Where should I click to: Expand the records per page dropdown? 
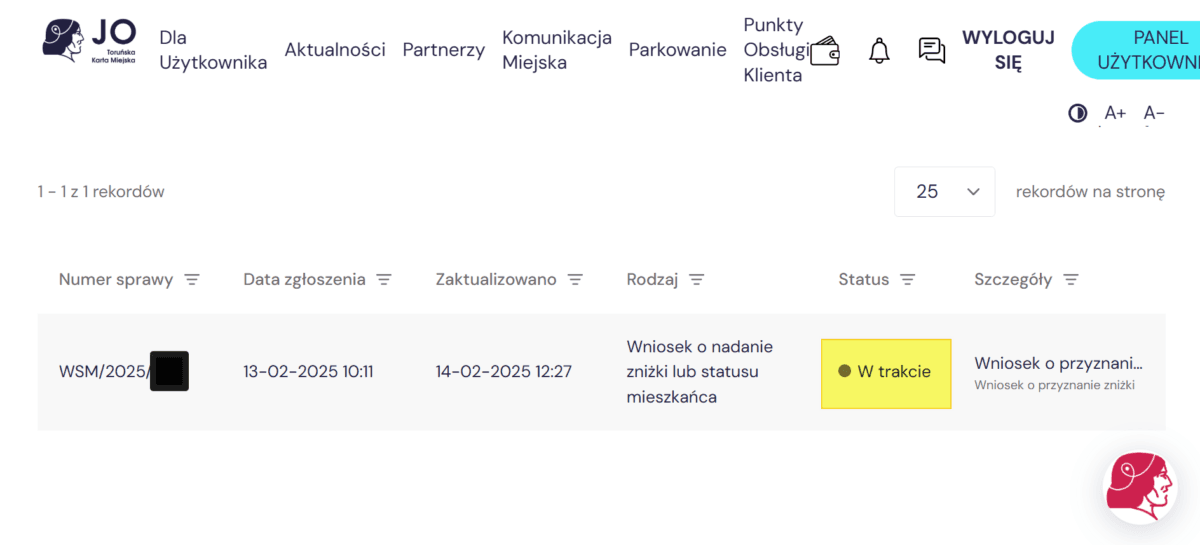(944, 192)
